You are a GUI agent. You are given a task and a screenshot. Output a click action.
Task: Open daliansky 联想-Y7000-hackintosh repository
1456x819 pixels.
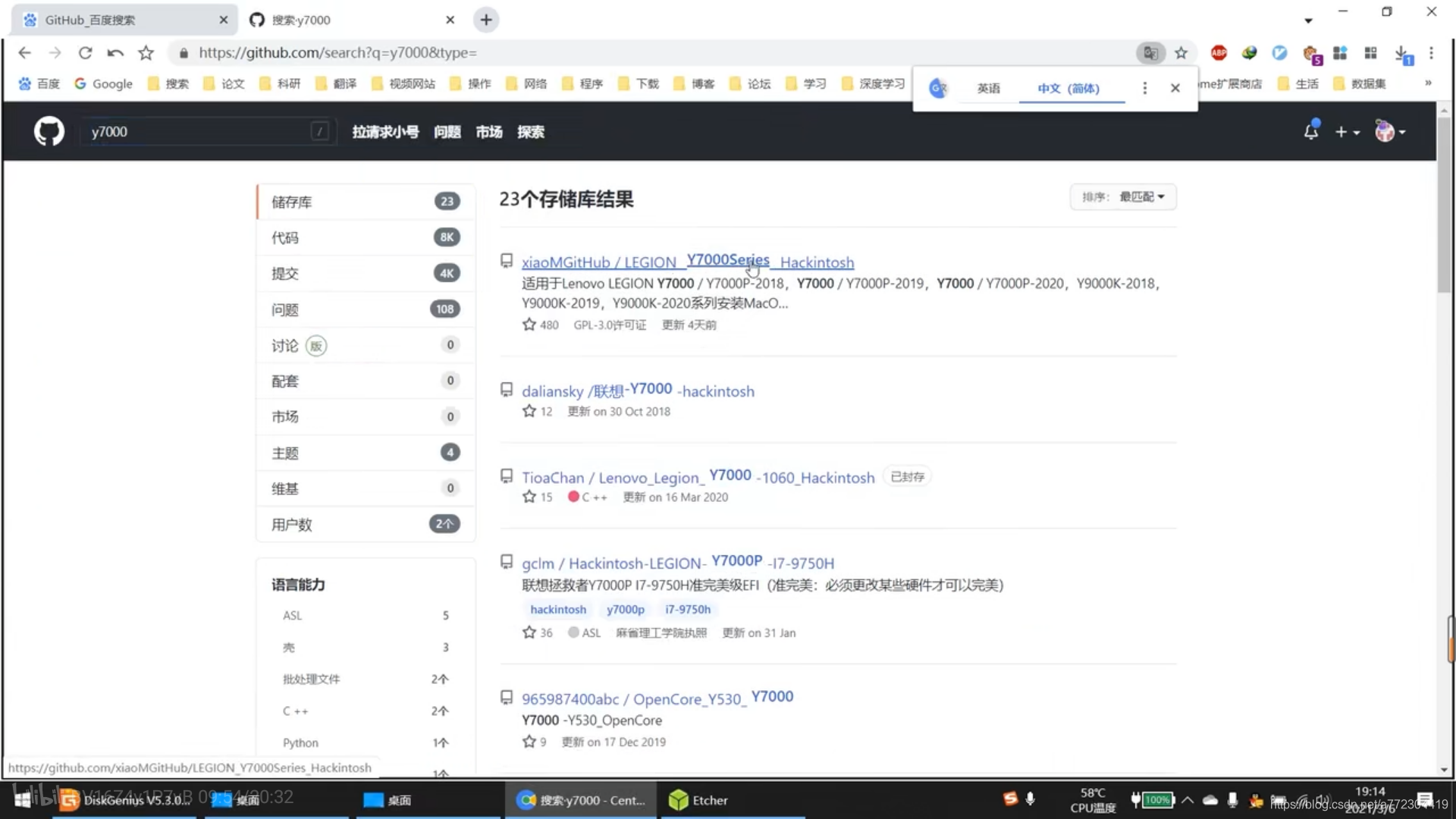tap(638, 391)
